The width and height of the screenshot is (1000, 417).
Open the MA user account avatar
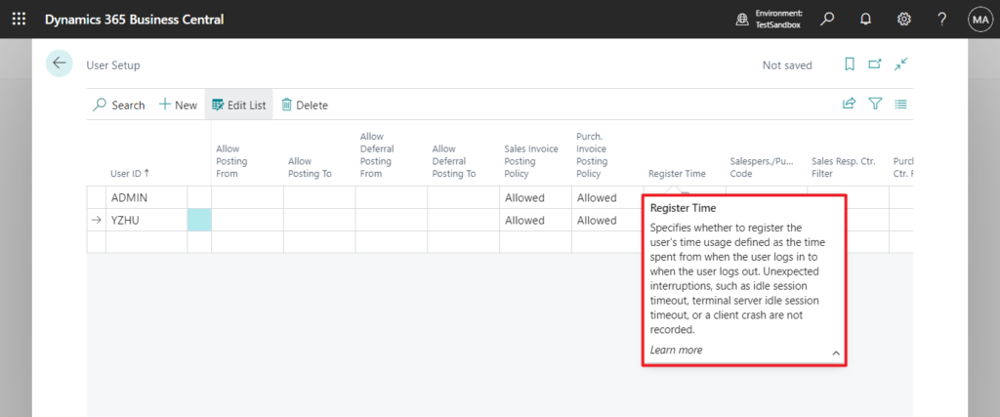coord(979,20)
